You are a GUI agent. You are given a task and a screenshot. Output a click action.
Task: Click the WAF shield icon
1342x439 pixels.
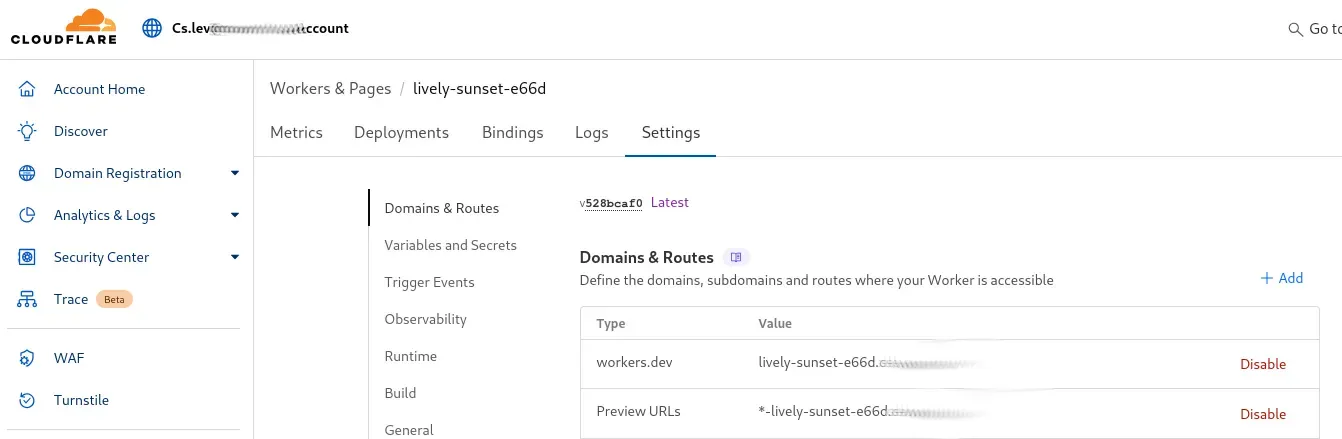tap(28, 358)
